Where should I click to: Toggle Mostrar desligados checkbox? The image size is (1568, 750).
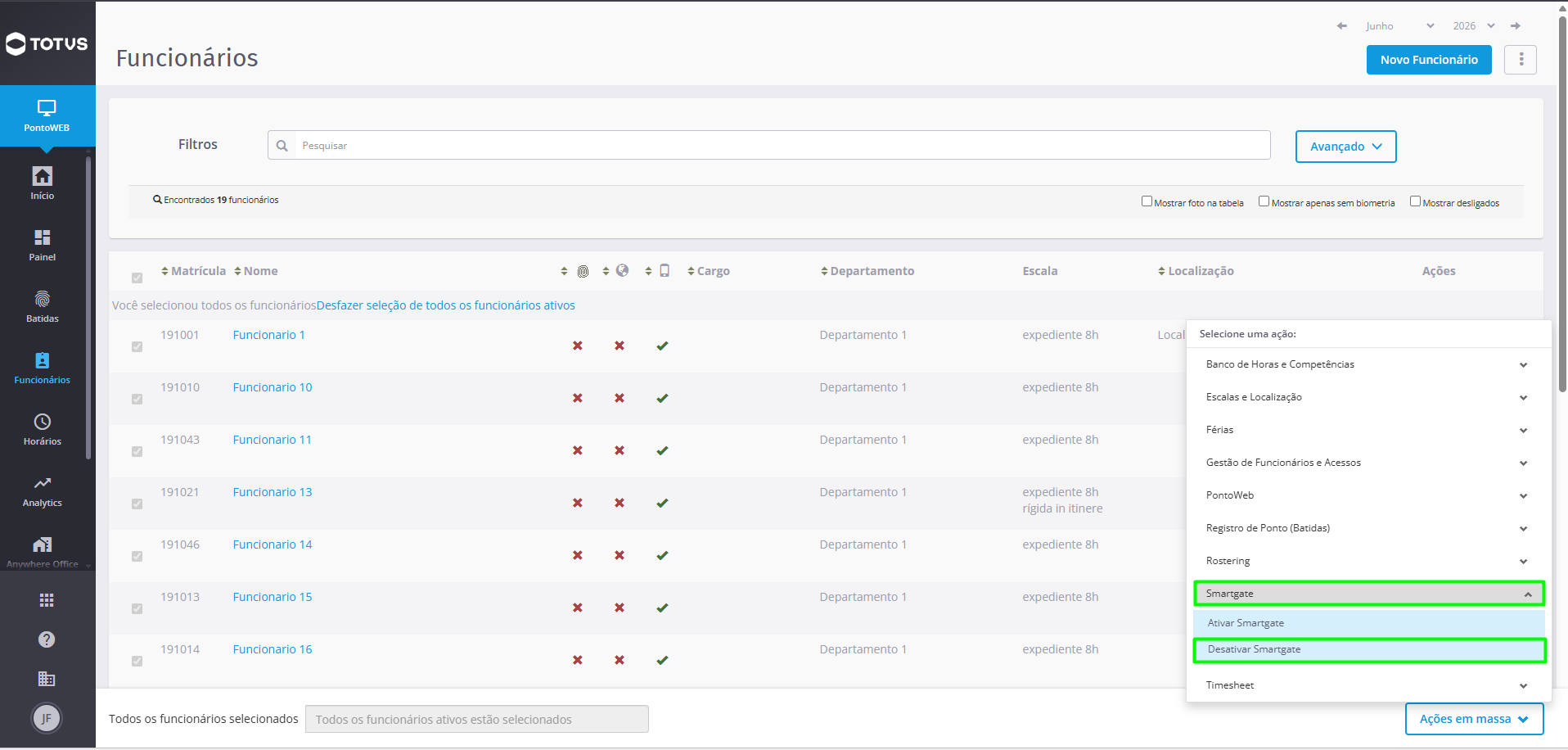tap(1415, 201)
